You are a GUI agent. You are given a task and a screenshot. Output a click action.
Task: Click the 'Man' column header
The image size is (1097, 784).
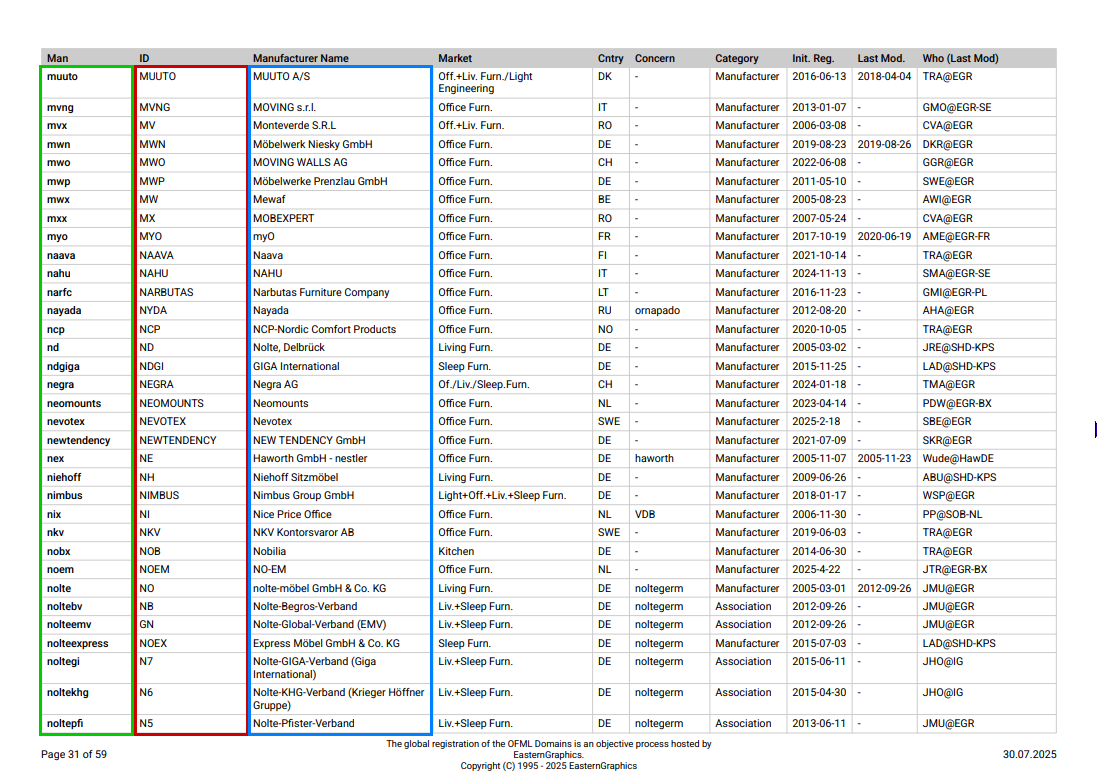coord(57,58)
